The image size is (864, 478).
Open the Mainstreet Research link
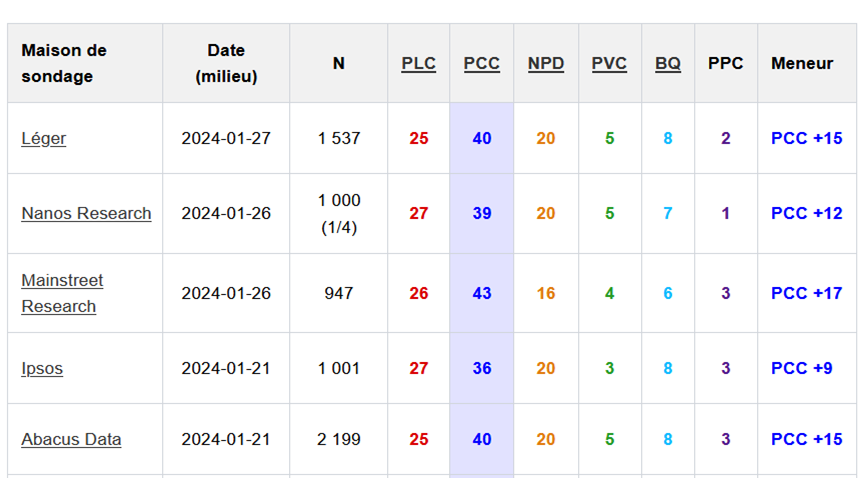(62, 293)
